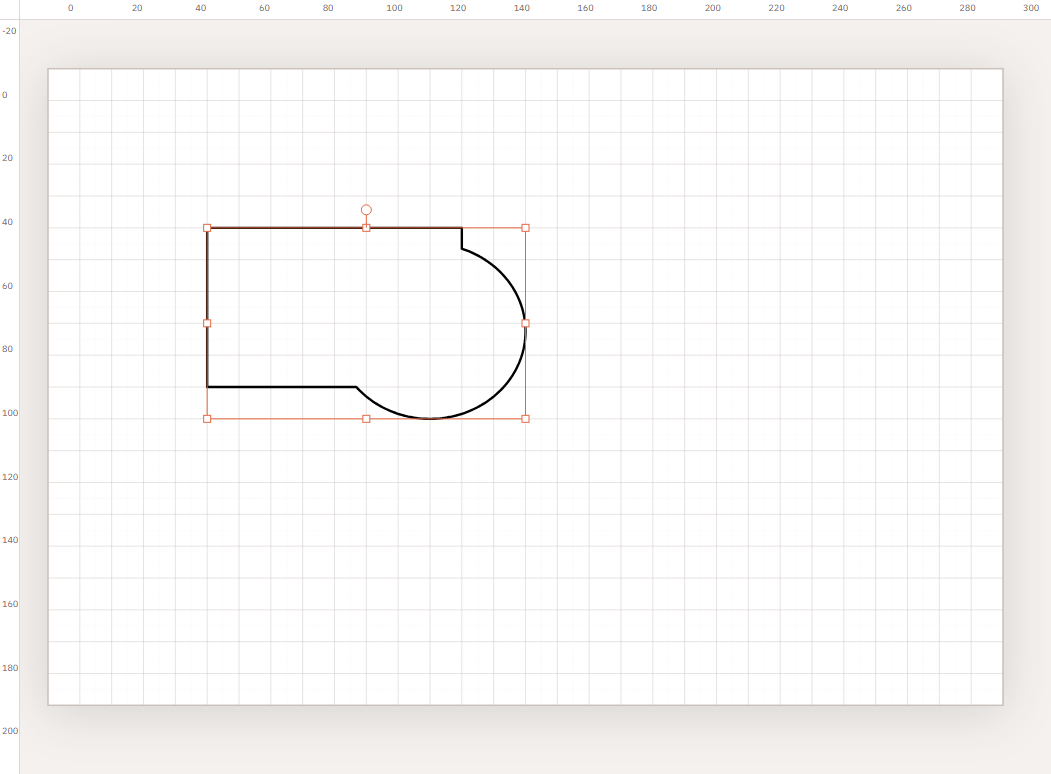Viewport: 1051px width, 774px height.
Task: Select the bottom-center resize handle
Action: pos(366,419)
